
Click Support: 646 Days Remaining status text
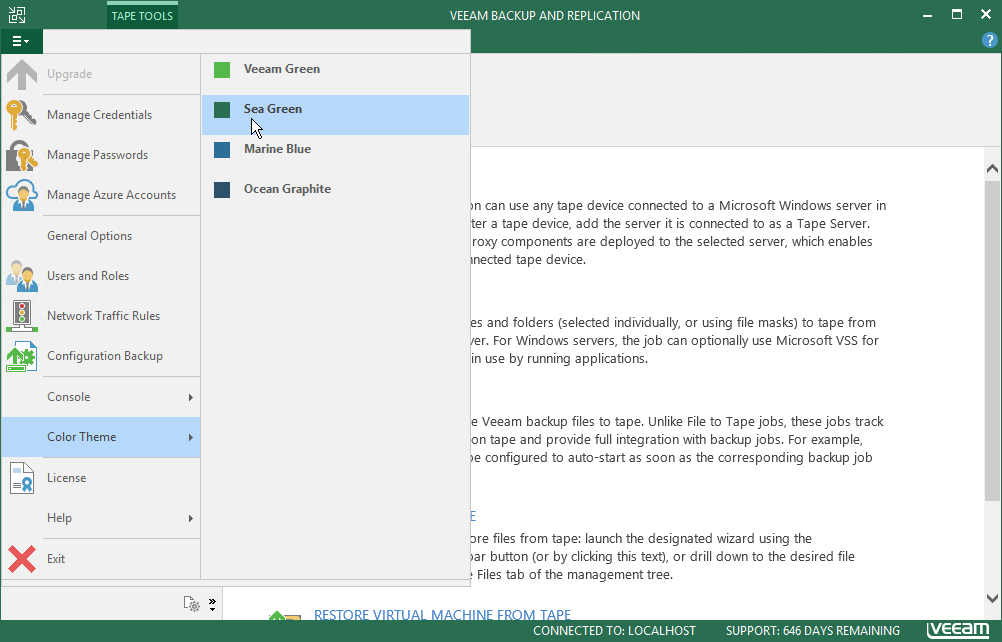(813, 631)
